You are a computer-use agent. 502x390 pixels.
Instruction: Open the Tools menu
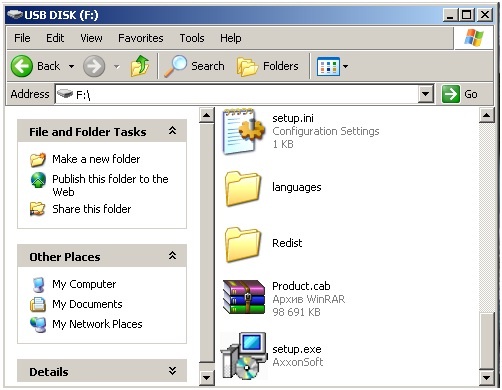(192, 38)
